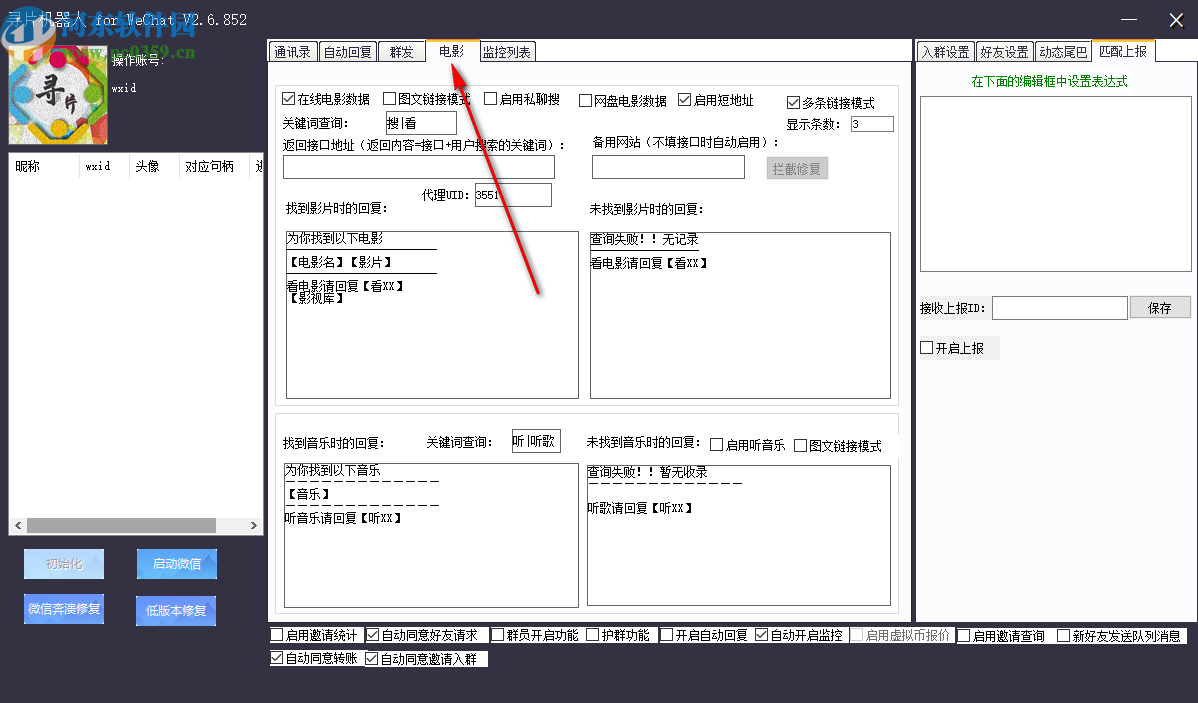Enable the 启用听音乐 checkbox
Image resolution: width=1198 pixels, height=703 pixels.
click(x=716, y=444)
